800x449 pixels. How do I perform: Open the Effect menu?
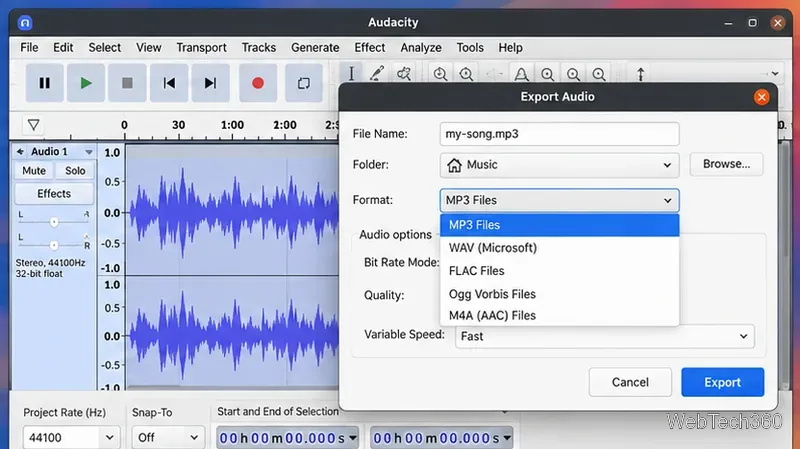click(x=370, y=47)
